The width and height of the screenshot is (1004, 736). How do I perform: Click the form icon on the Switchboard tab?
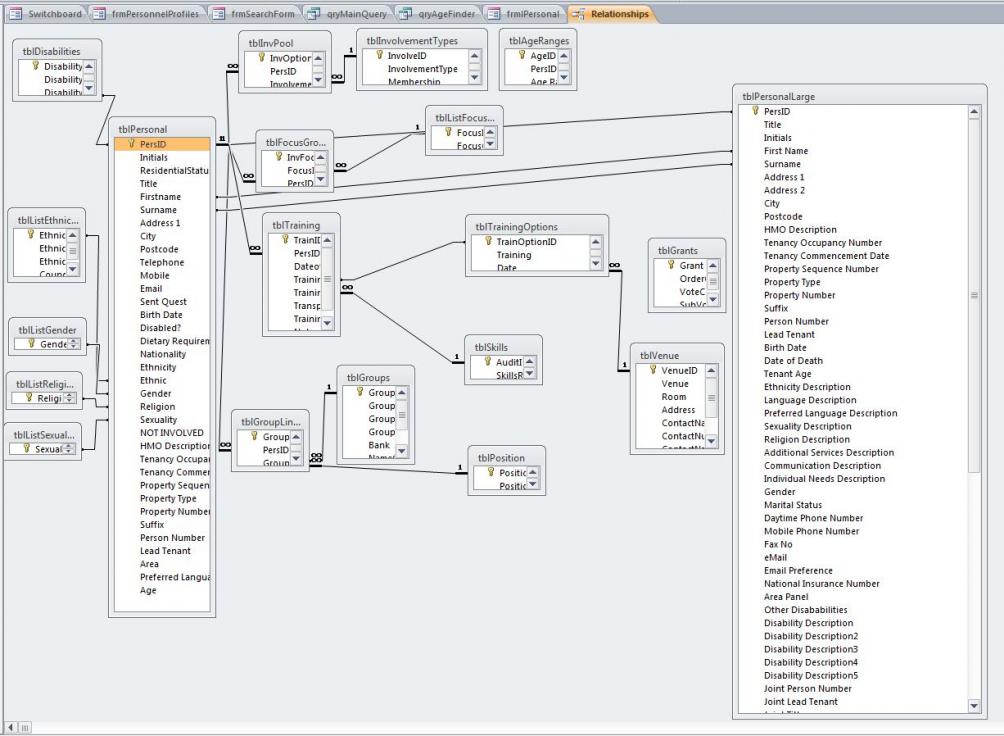coord(14,14)
